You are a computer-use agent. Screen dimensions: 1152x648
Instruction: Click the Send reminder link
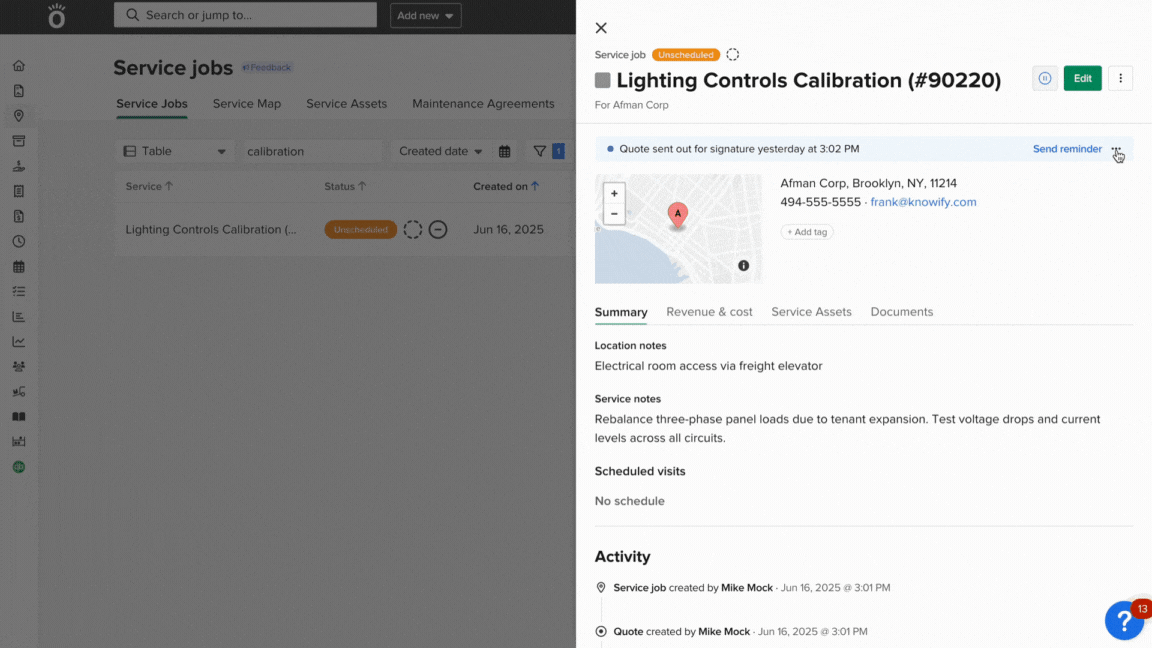[1067, 148]
